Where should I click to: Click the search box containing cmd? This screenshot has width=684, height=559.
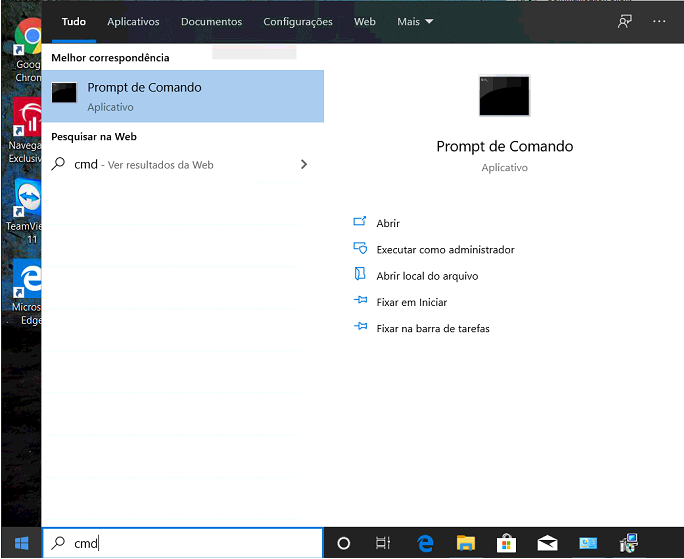(x=183, y=543)
